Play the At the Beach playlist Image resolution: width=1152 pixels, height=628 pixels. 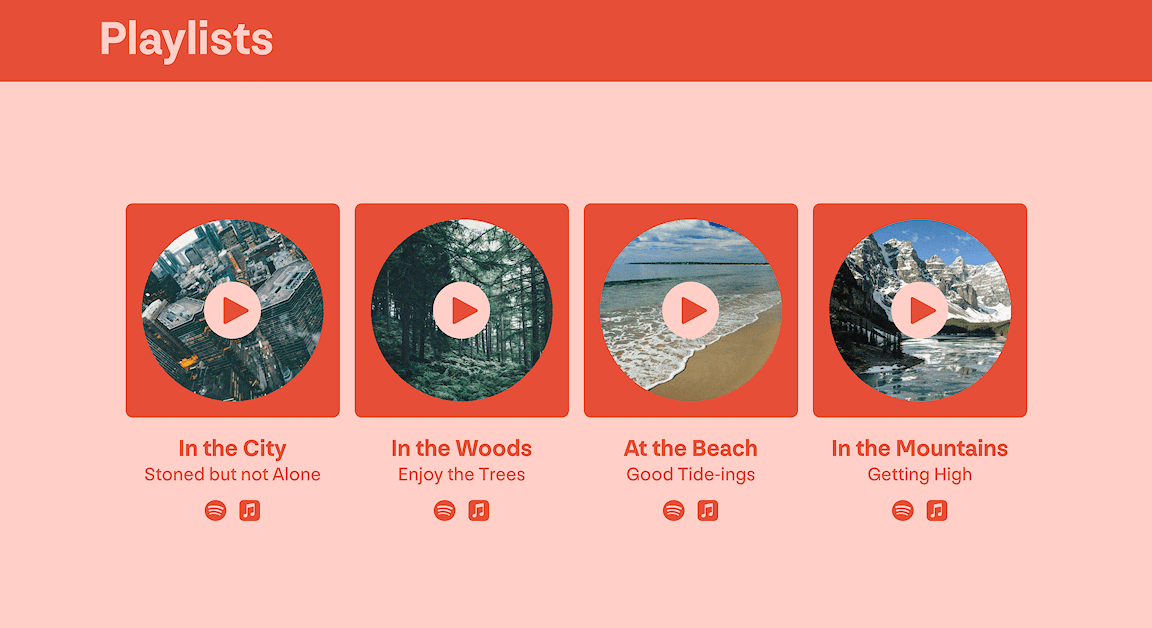tap(691, 310)
